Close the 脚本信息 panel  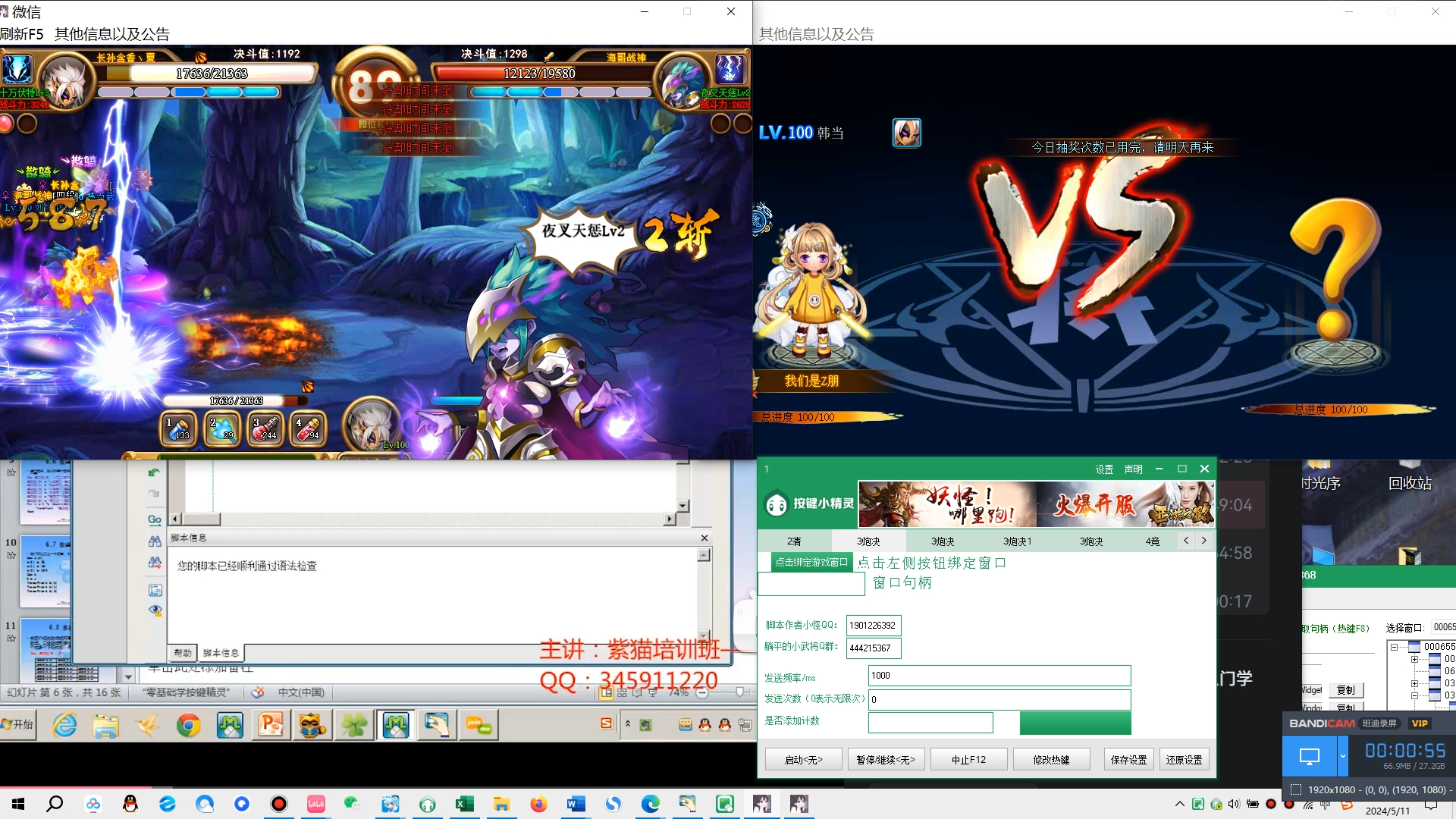click(x=704, y=538)
